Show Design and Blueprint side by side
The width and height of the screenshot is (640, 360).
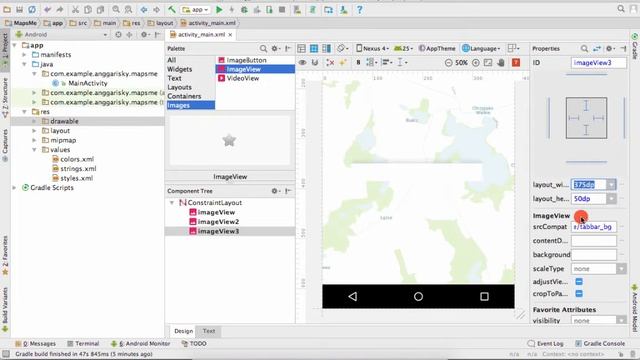tap(326, 49)
